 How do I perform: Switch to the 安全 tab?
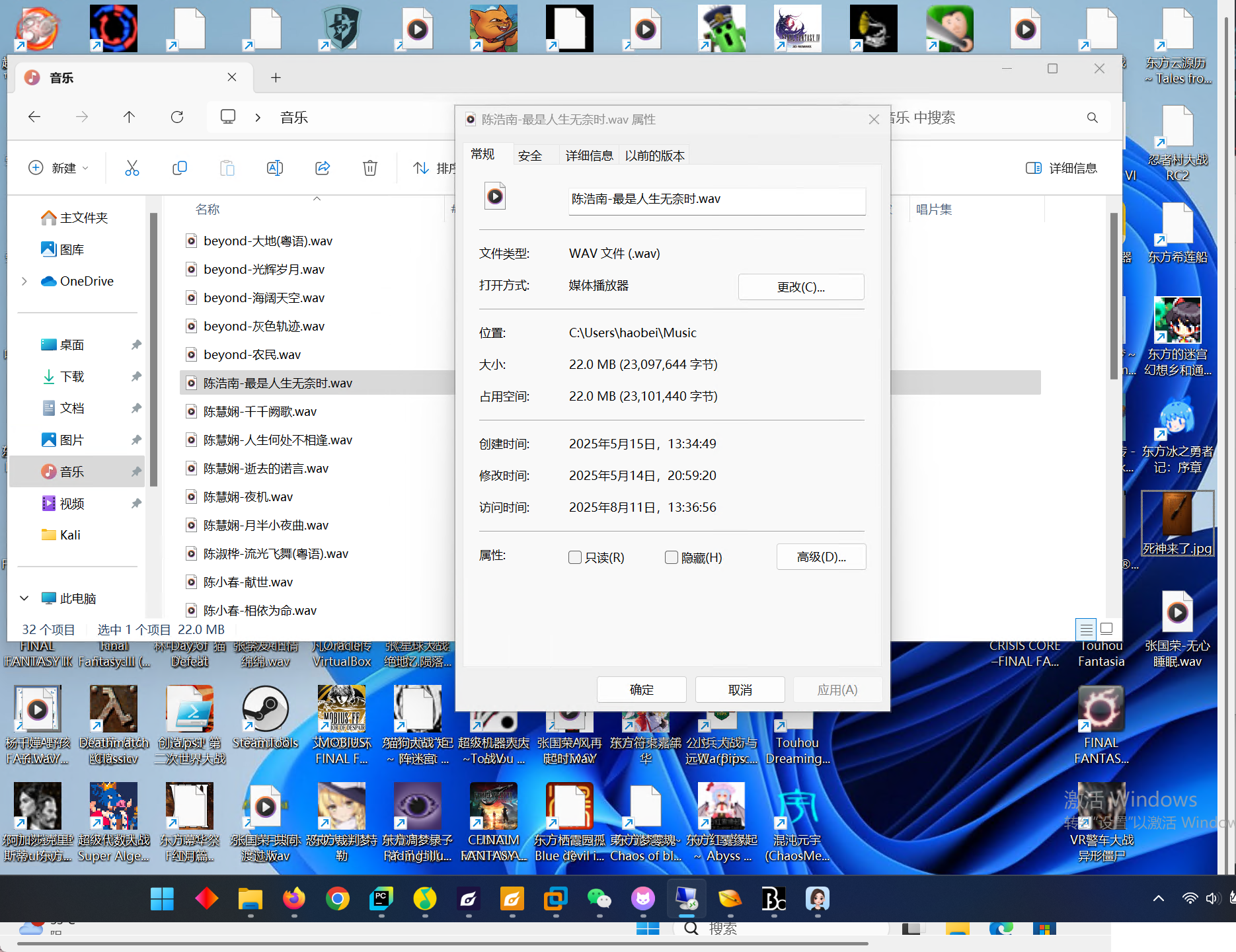click(530, 155)
